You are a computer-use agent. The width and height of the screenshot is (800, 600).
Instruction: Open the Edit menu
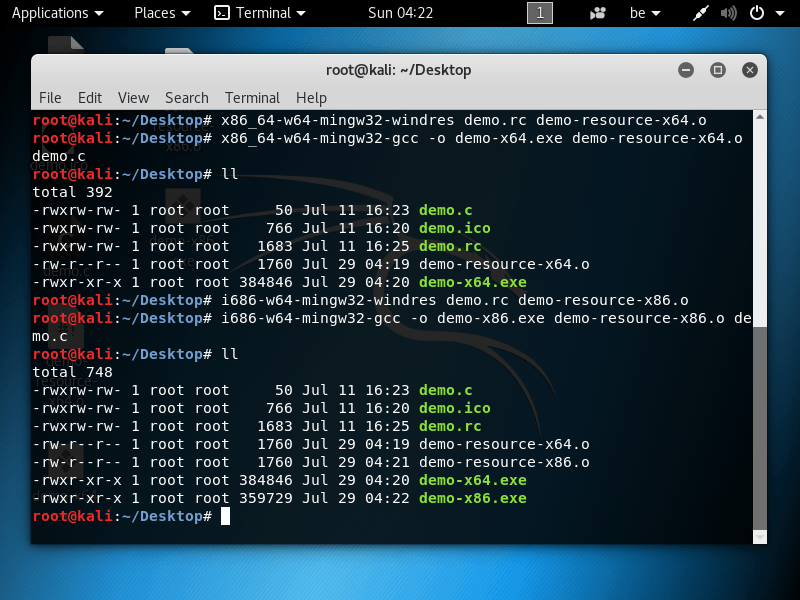[x=90, y=97]
